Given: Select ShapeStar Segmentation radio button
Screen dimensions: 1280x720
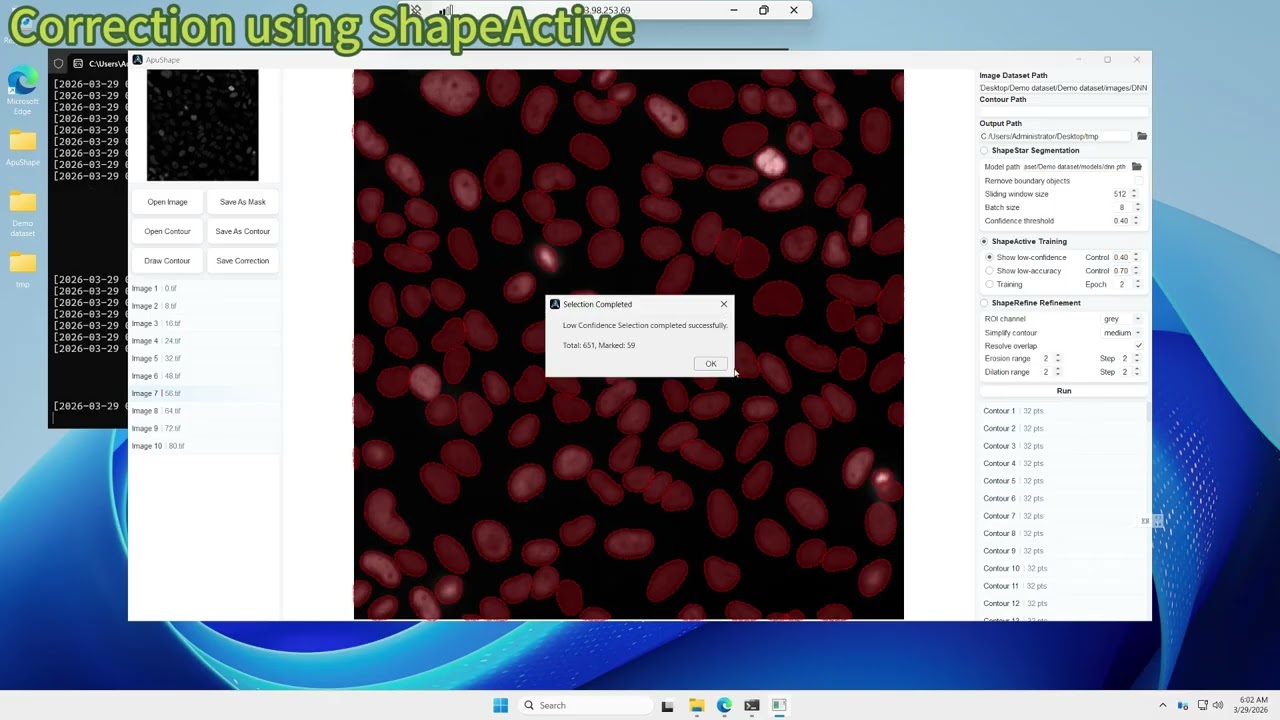Looking at the screenshot, I should 984,151.
